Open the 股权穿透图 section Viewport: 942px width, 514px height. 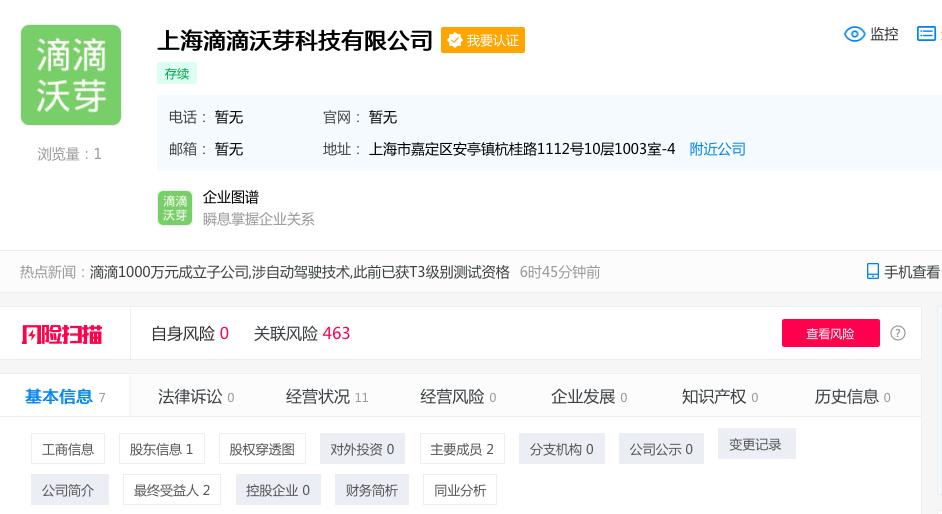[x=262, y=449]
